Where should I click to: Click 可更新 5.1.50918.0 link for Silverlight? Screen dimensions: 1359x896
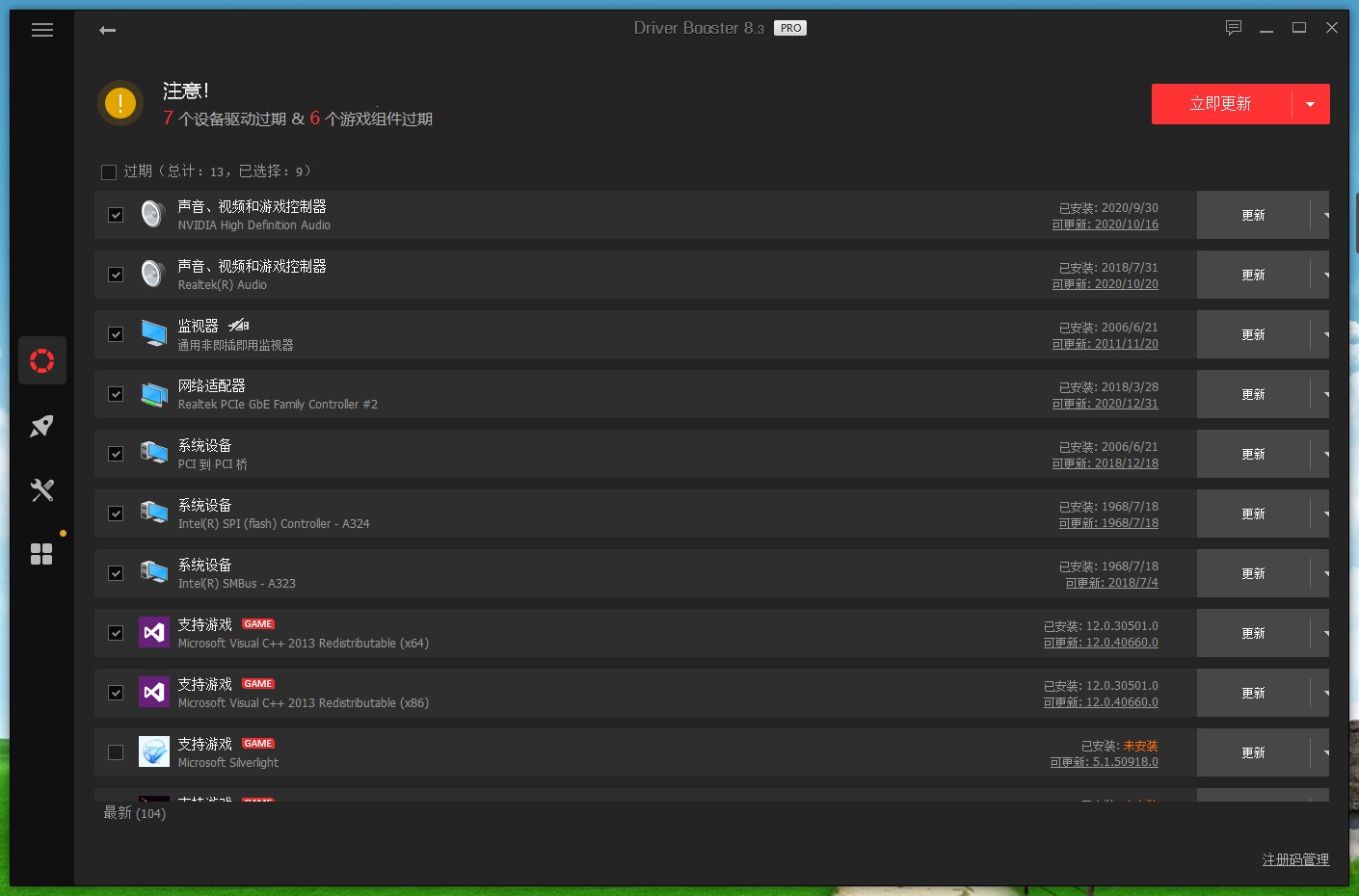point(1105,762)
